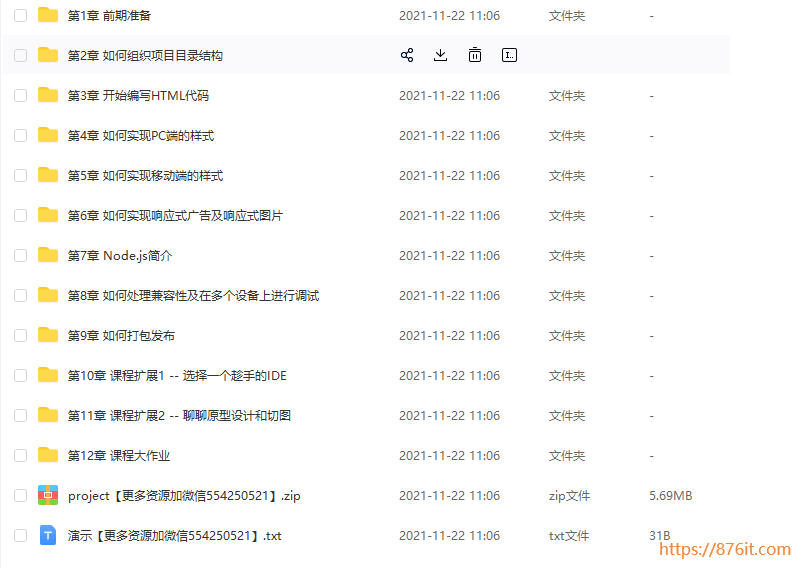Open the 第3章 开始编写HTML代码 folder icon
Screen dimensions: 807x568
coord(48,95)
